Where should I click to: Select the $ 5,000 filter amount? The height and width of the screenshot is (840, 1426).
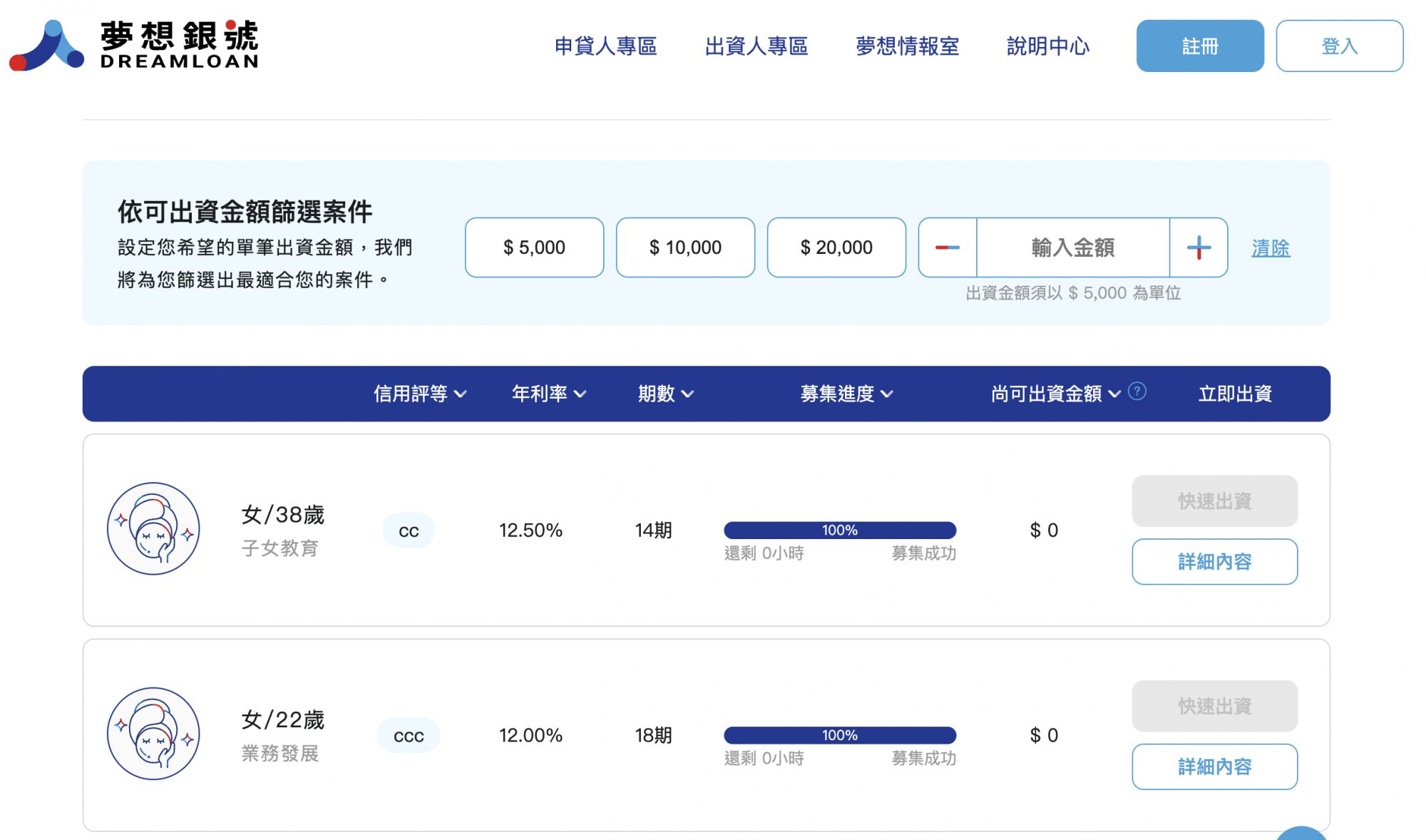point(534,247)
